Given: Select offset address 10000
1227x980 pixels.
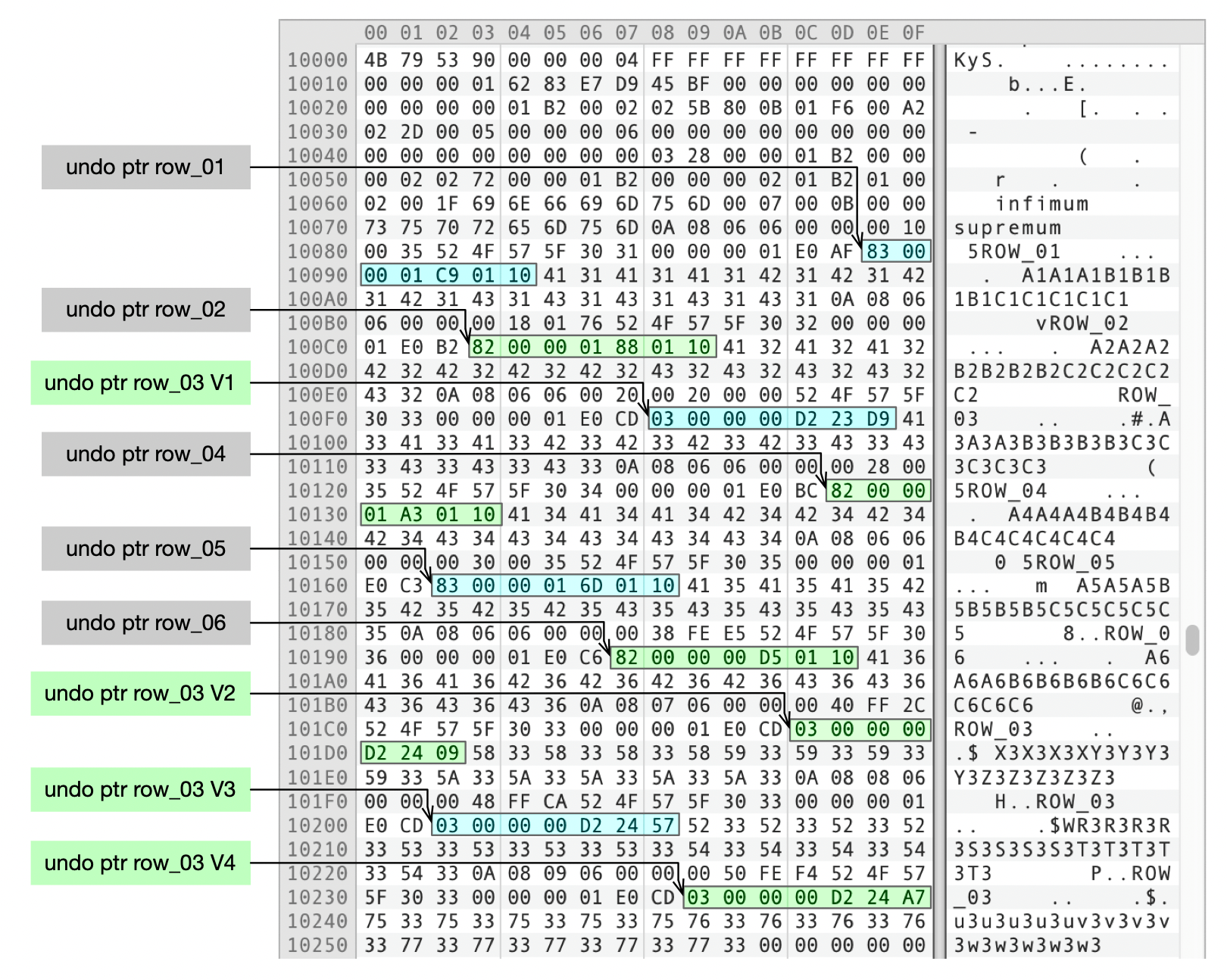Looking at the screenshot, I should 317,60.
